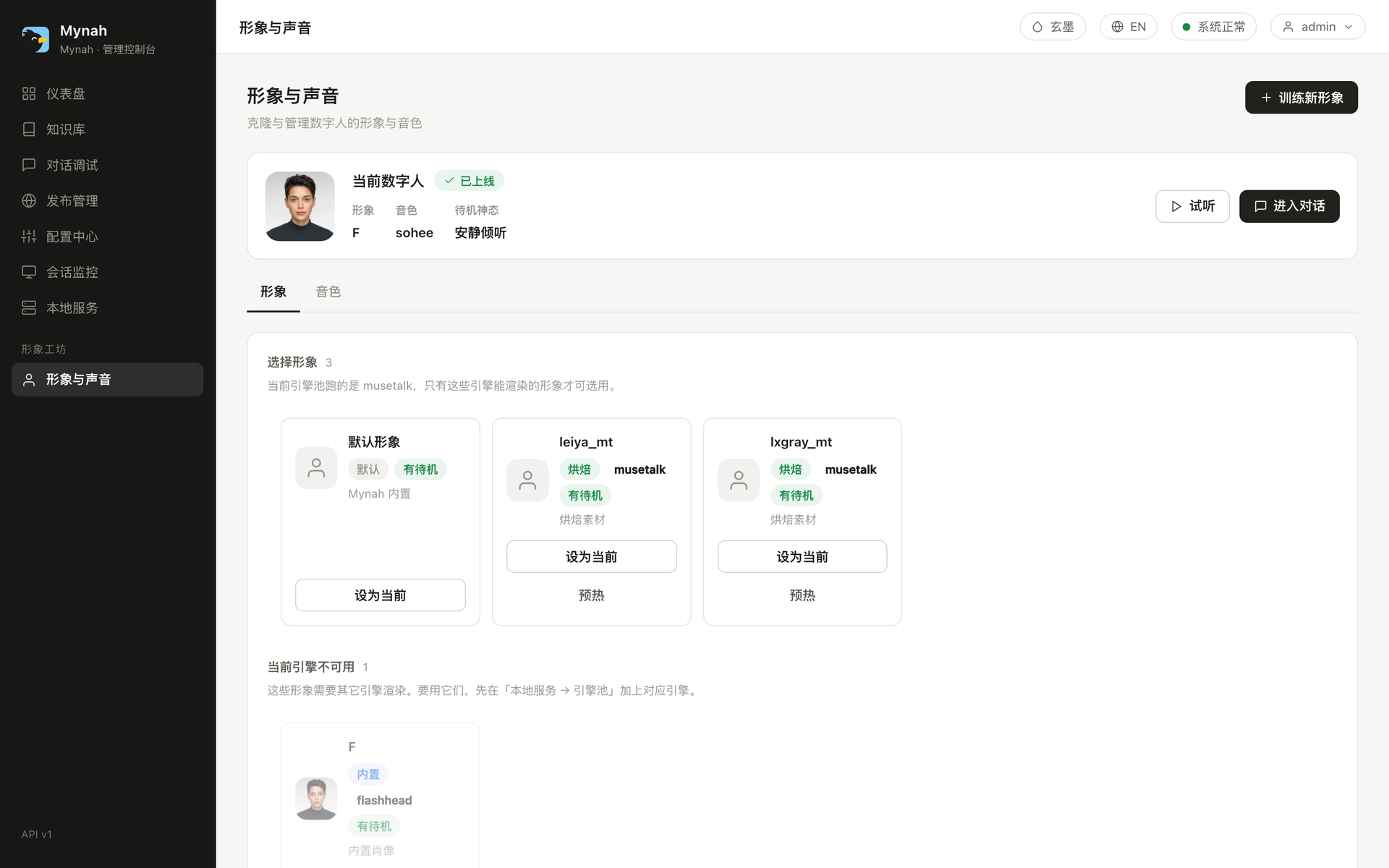
Task: Click the 配置中心 sliders icon
Action: [29, 237]
